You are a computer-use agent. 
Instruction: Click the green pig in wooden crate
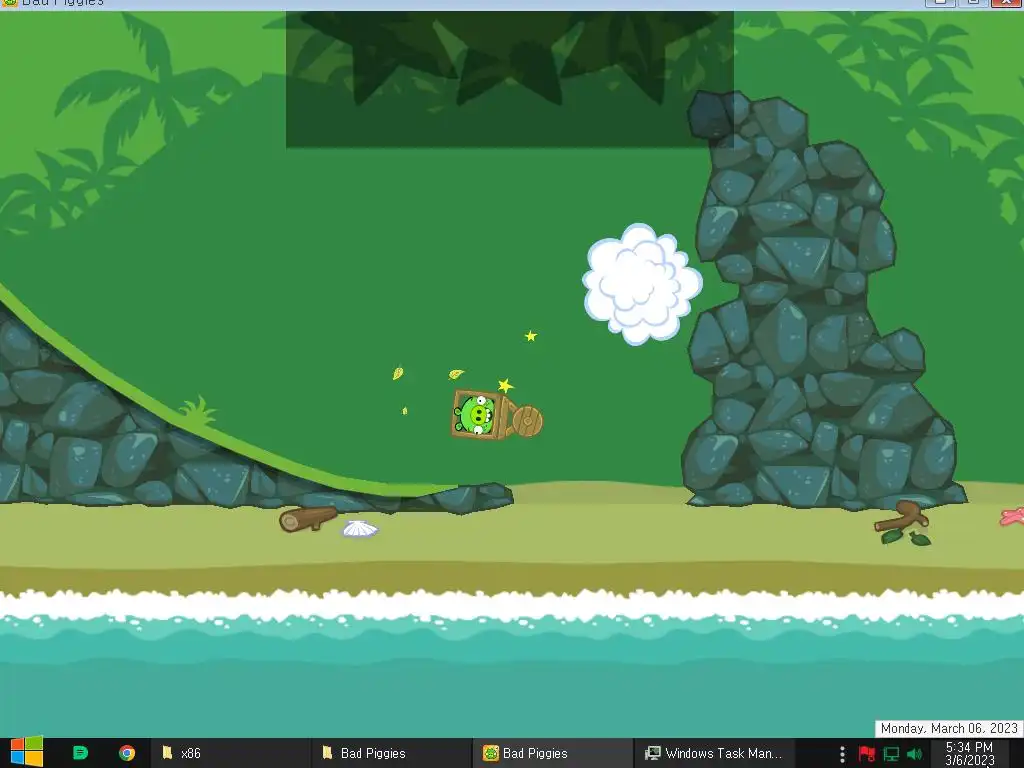476,415
